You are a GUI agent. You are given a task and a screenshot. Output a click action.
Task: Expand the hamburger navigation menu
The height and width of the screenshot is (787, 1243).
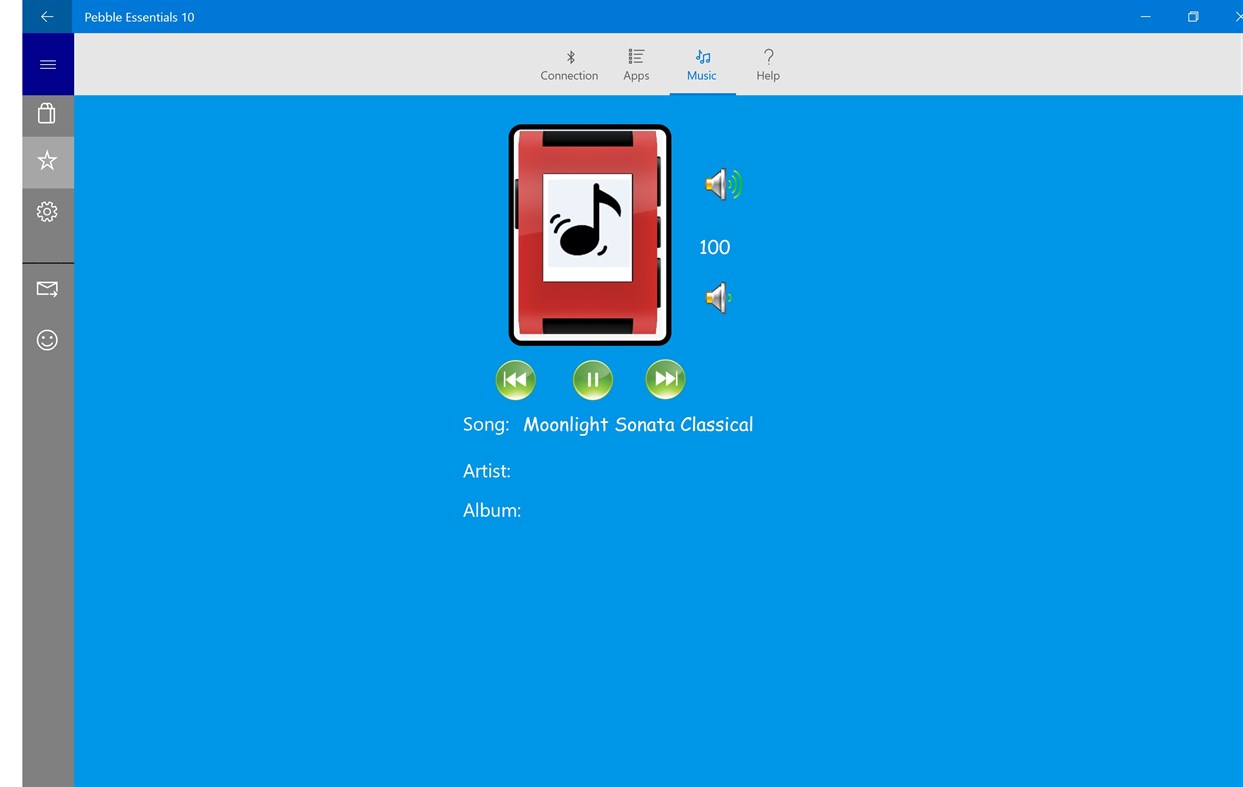click(47, 64)
